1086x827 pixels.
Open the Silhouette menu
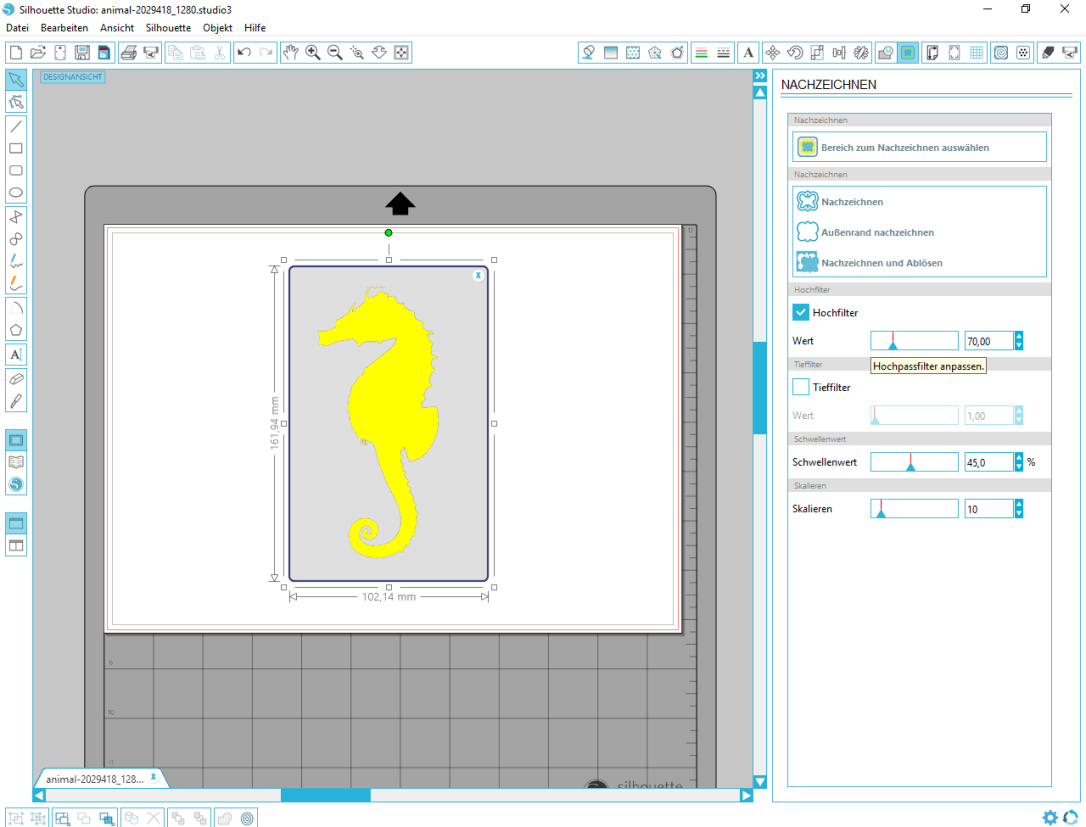(x=167, y=27)
